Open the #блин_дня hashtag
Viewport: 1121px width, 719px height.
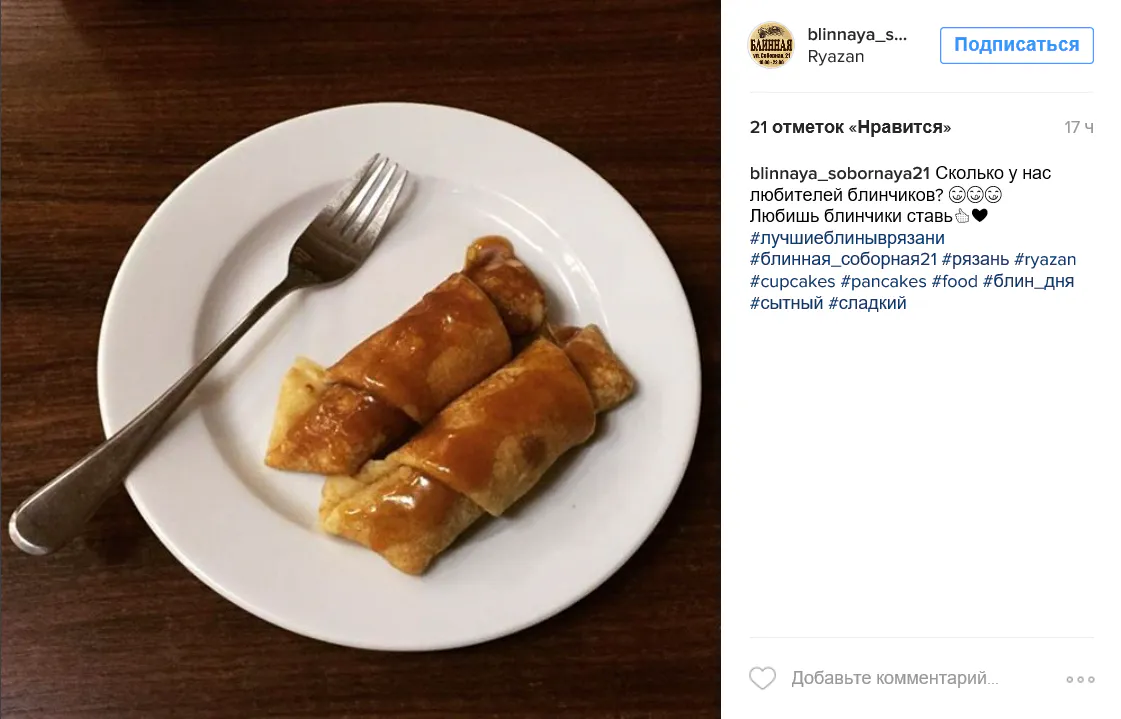point(1028,282)
